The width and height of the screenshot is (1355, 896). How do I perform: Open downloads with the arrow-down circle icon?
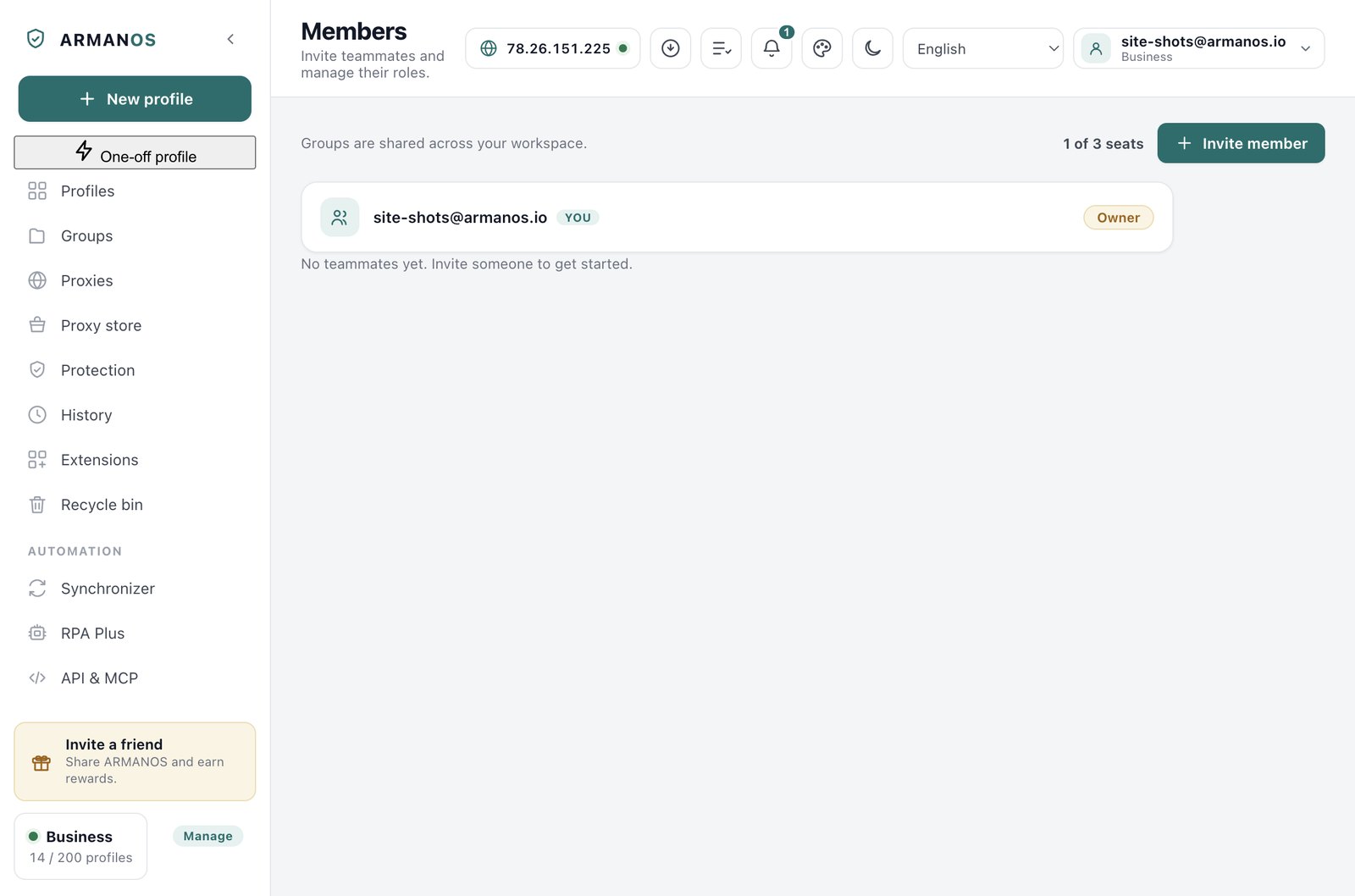pos(671,49)
